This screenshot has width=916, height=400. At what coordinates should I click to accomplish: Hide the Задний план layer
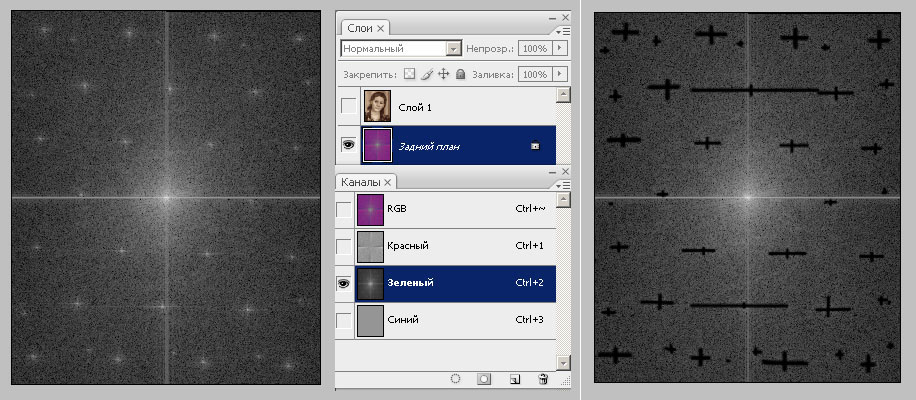[348, 145]
